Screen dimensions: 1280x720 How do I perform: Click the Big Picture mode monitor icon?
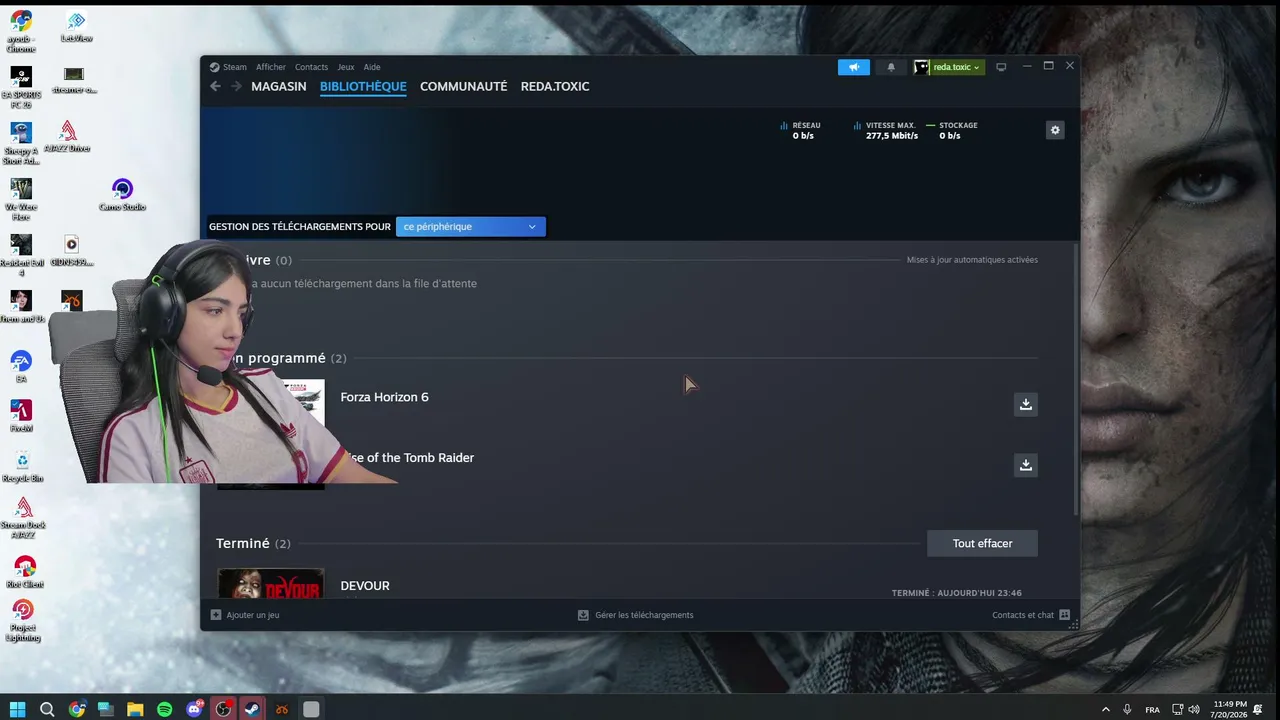(x=1001, y=67)
